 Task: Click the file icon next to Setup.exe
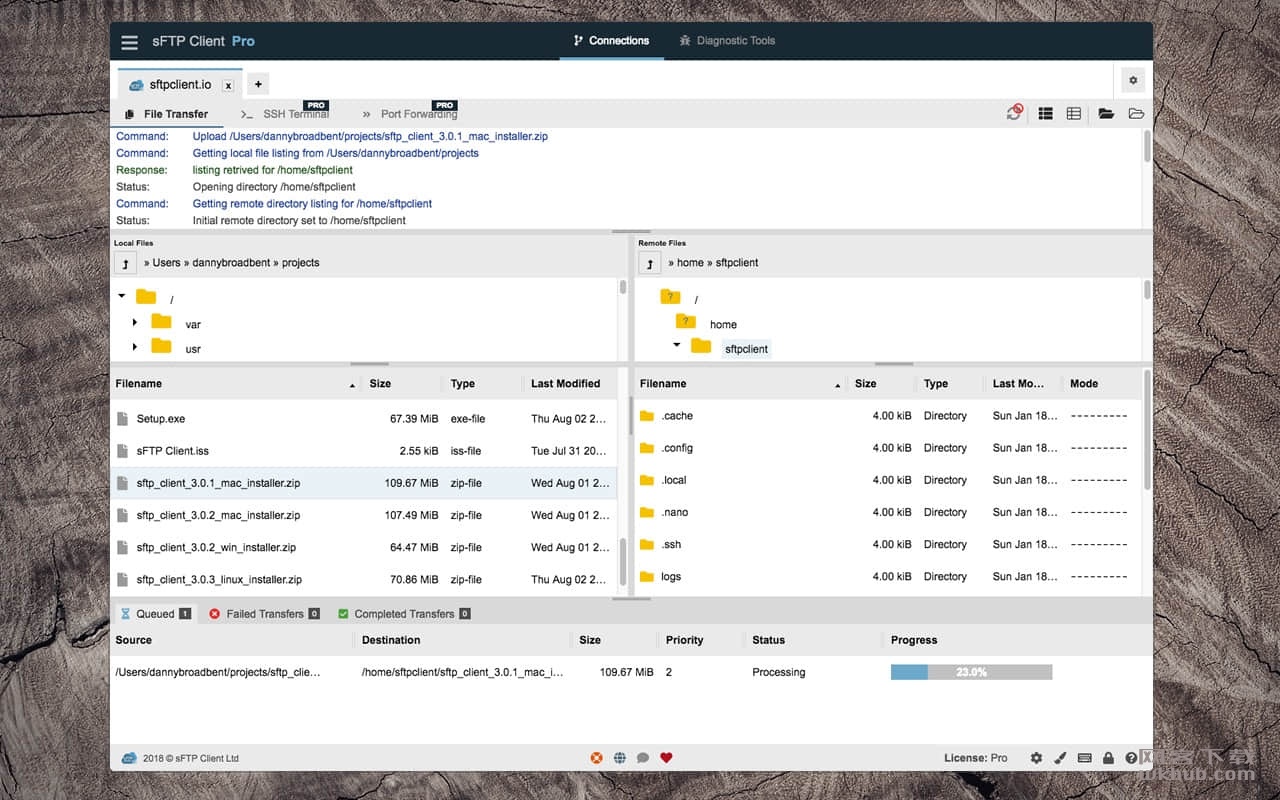click(x=123, y=419)
